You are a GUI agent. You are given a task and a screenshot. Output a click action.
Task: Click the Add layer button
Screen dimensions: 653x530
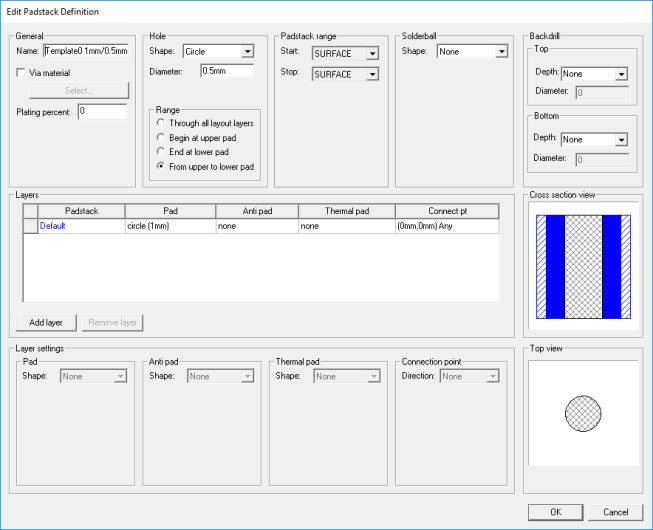(x=46, y=323)
